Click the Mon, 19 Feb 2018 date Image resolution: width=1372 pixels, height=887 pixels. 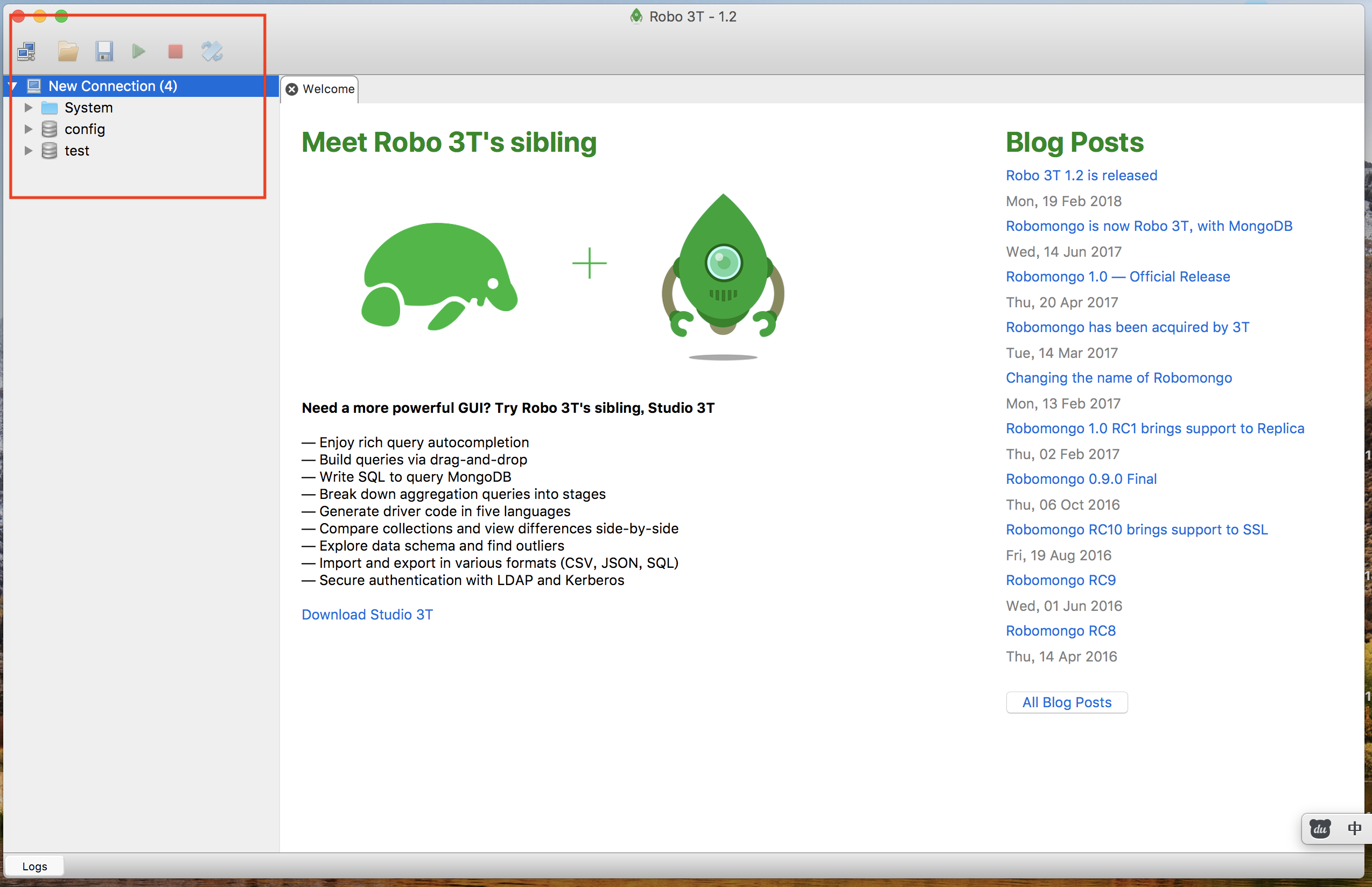(1063, 201)
